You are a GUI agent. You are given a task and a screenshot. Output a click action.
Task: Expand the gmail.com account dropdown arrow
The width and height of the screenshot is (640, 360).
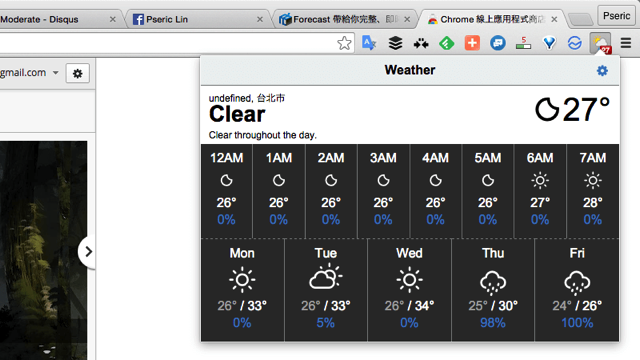coord(56,73)
